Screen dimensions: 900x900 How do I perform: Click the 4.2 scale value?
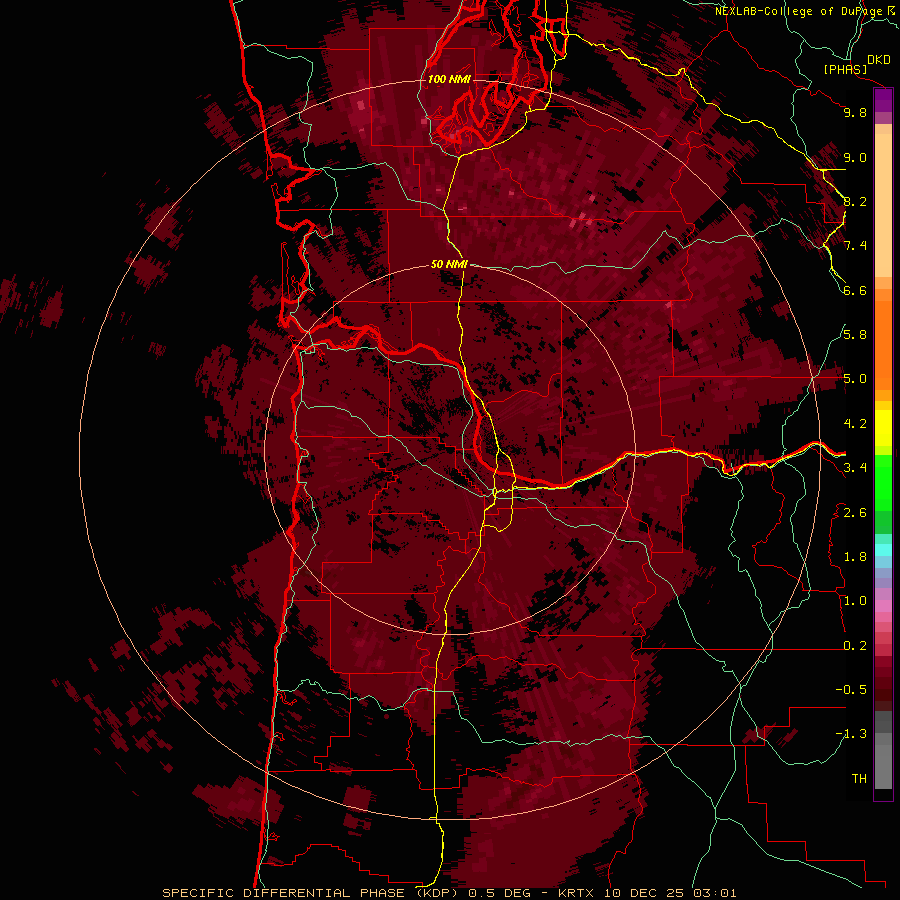pos(855,424)
